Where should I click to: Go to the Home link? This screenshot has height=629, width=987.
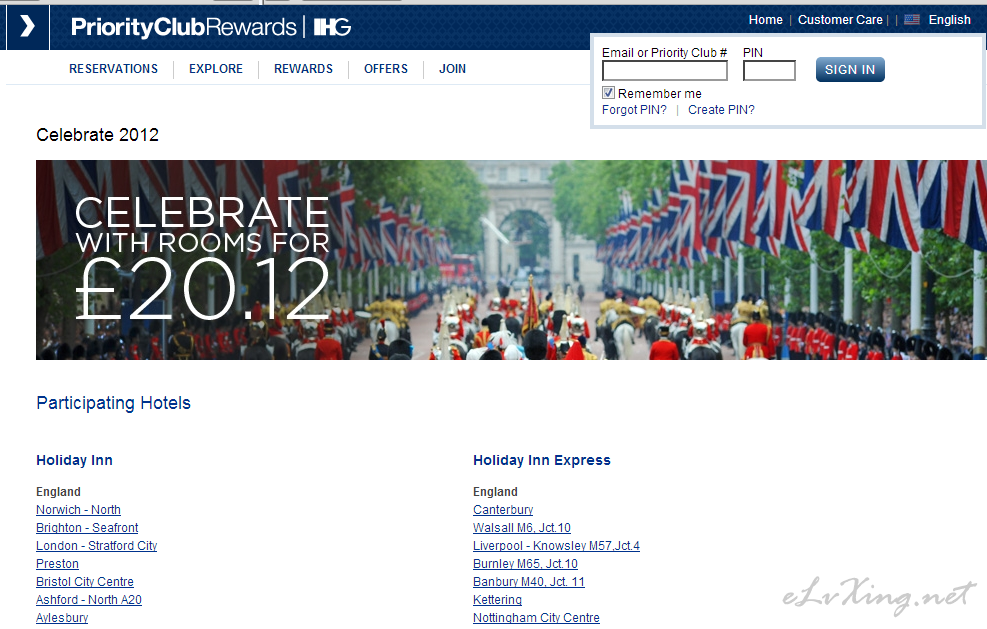point(765,20)
